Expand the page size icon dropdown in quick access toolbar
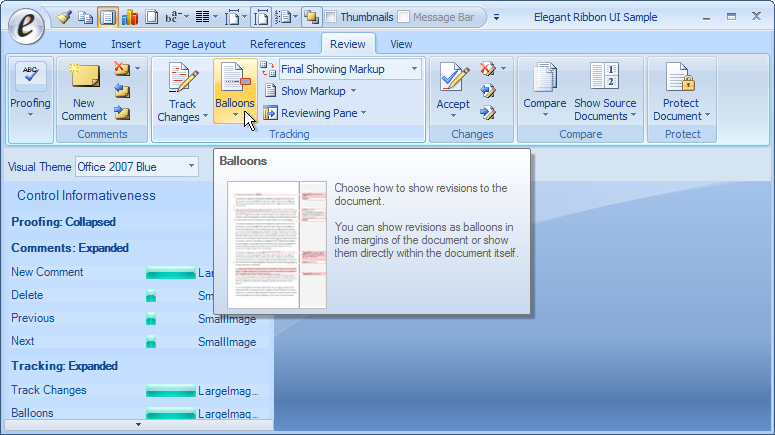775x435 pixels. (245, 17)
